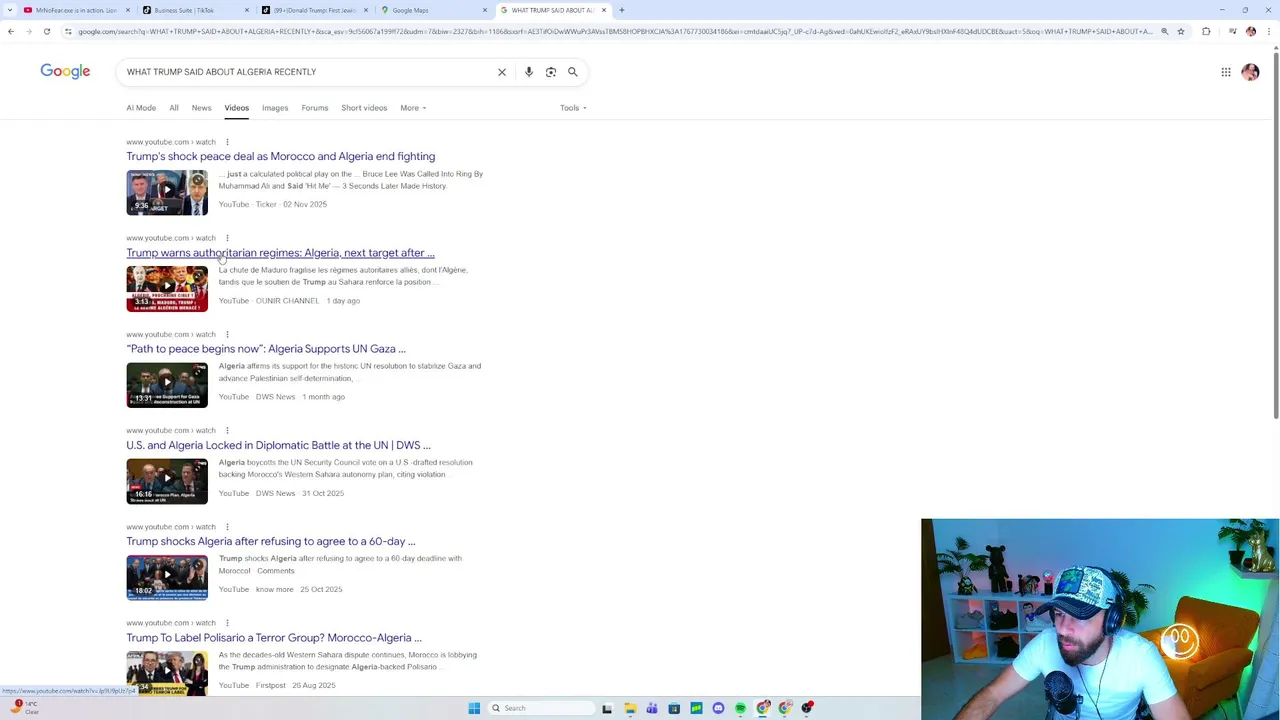Click the zoom magnifier icon in address bar
Screen dimensions: 1280x720
click(x=1164, y=31)
